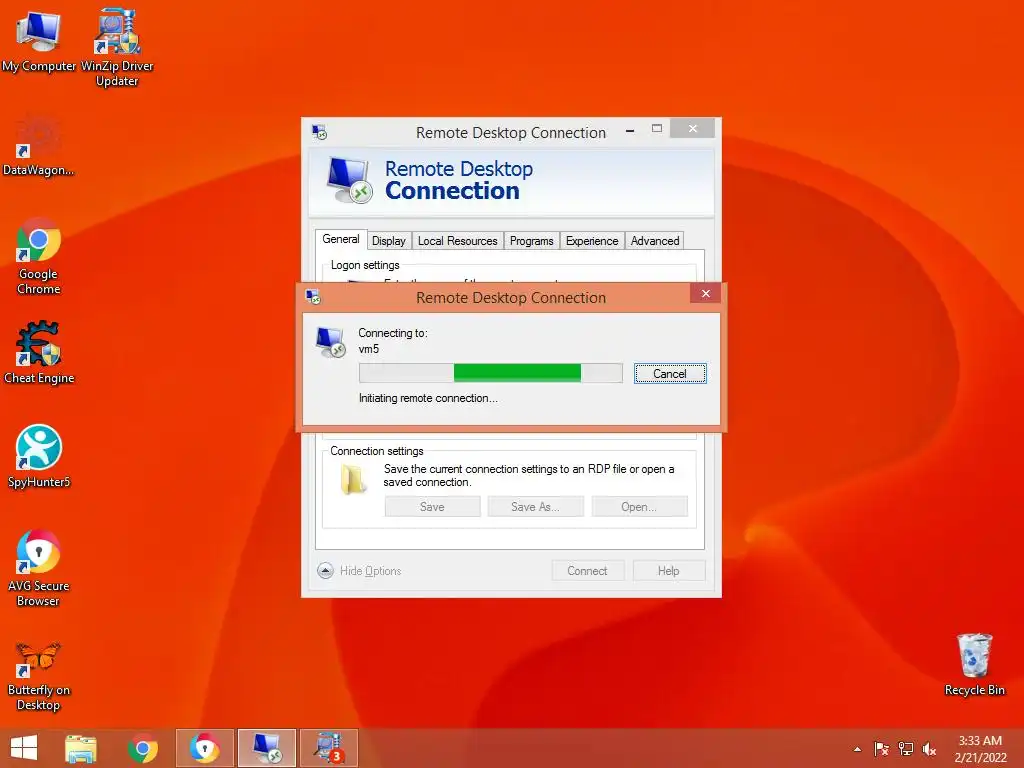
Task: Click the vm5 computer name text
Action: pyautogui.click(x=368, y=349)
